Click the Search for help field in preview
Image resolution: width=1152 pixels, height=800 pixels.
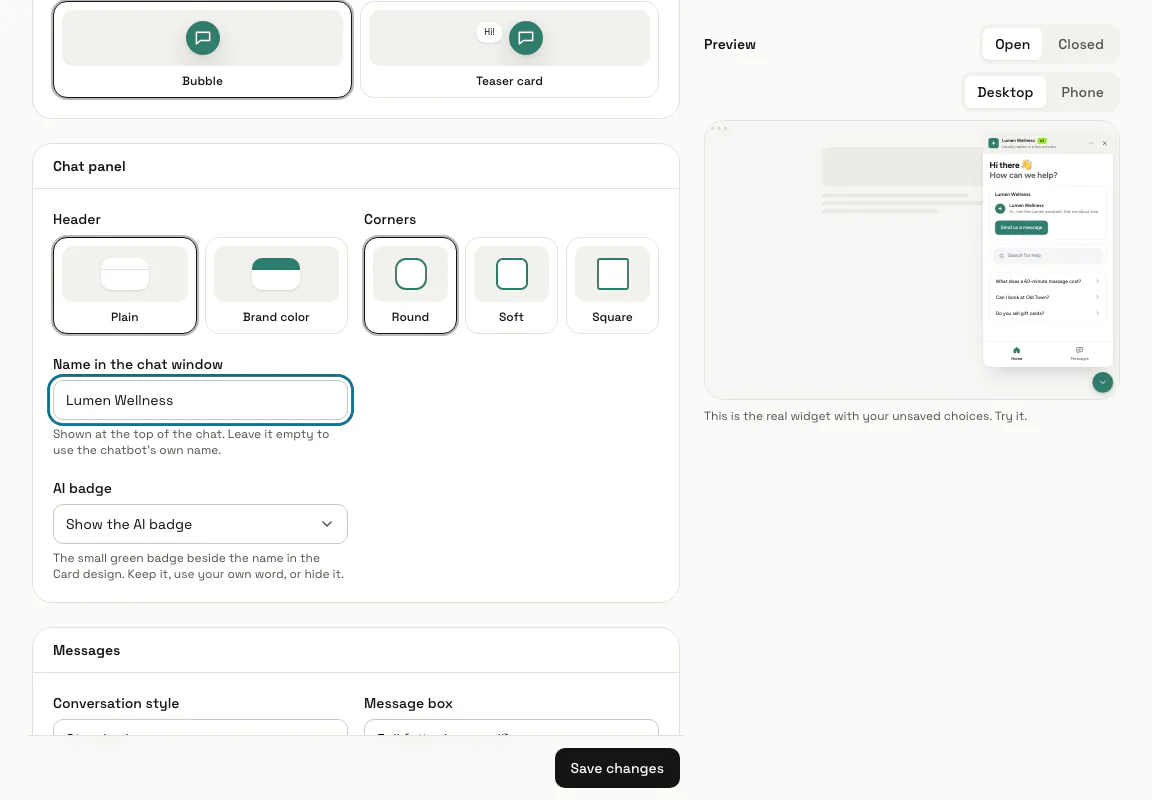1048,256
